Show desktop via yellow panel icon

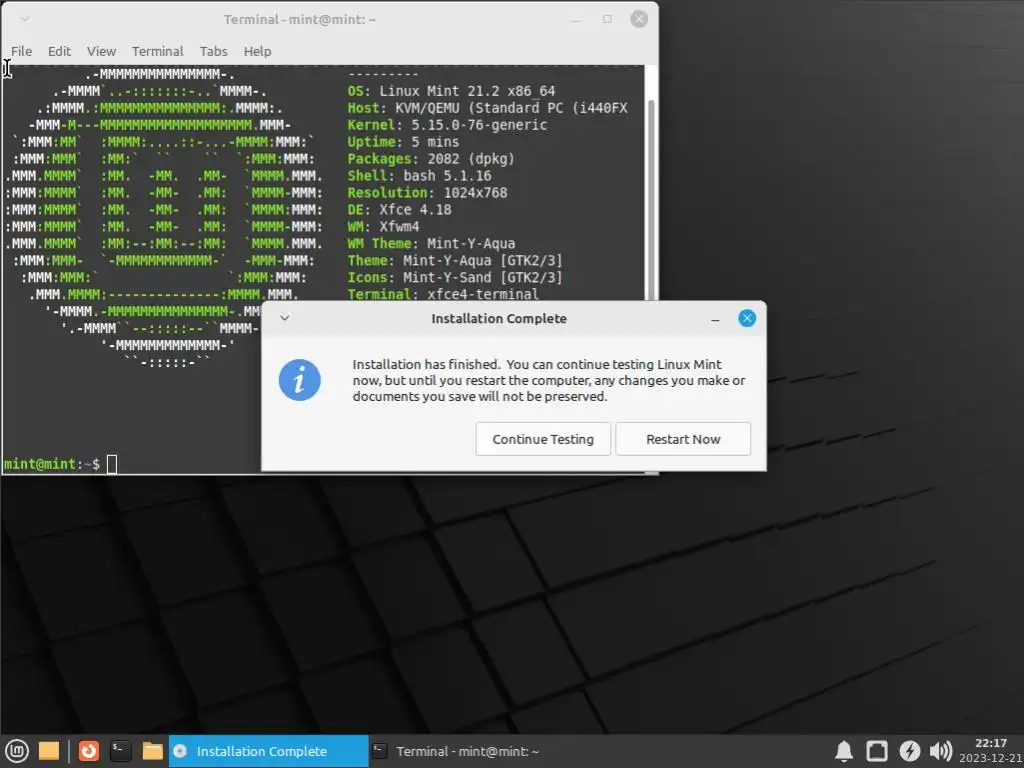point(49,751)
